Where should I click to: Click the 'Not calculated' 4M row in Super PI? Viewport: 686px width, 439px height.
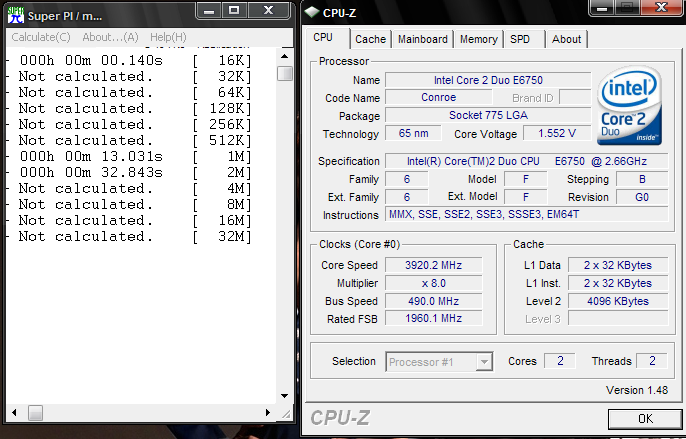(135, 188)
